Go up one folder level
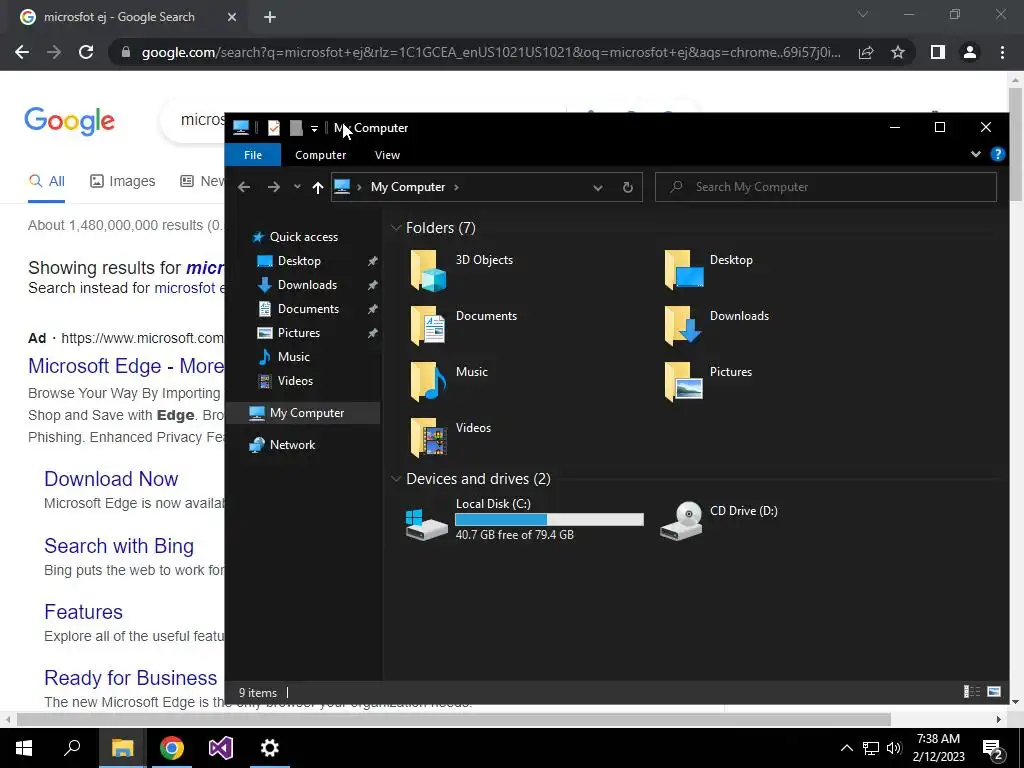Viewport: 1024px width, 768px height. pyautogui.click(x=317, y=187)
